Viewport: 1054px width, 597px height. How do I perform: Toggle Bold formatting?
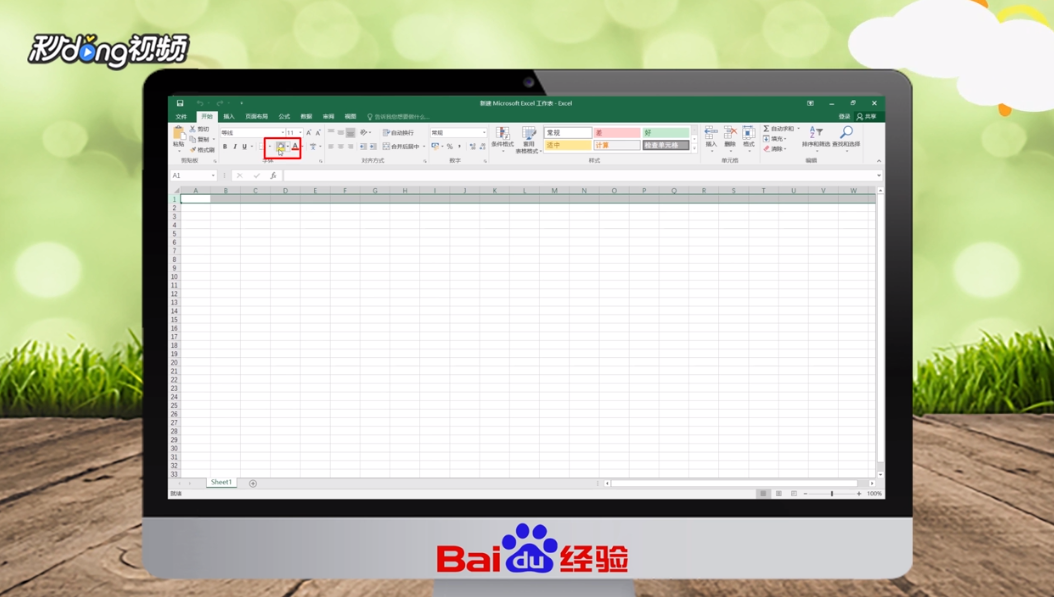coord(225,146)
